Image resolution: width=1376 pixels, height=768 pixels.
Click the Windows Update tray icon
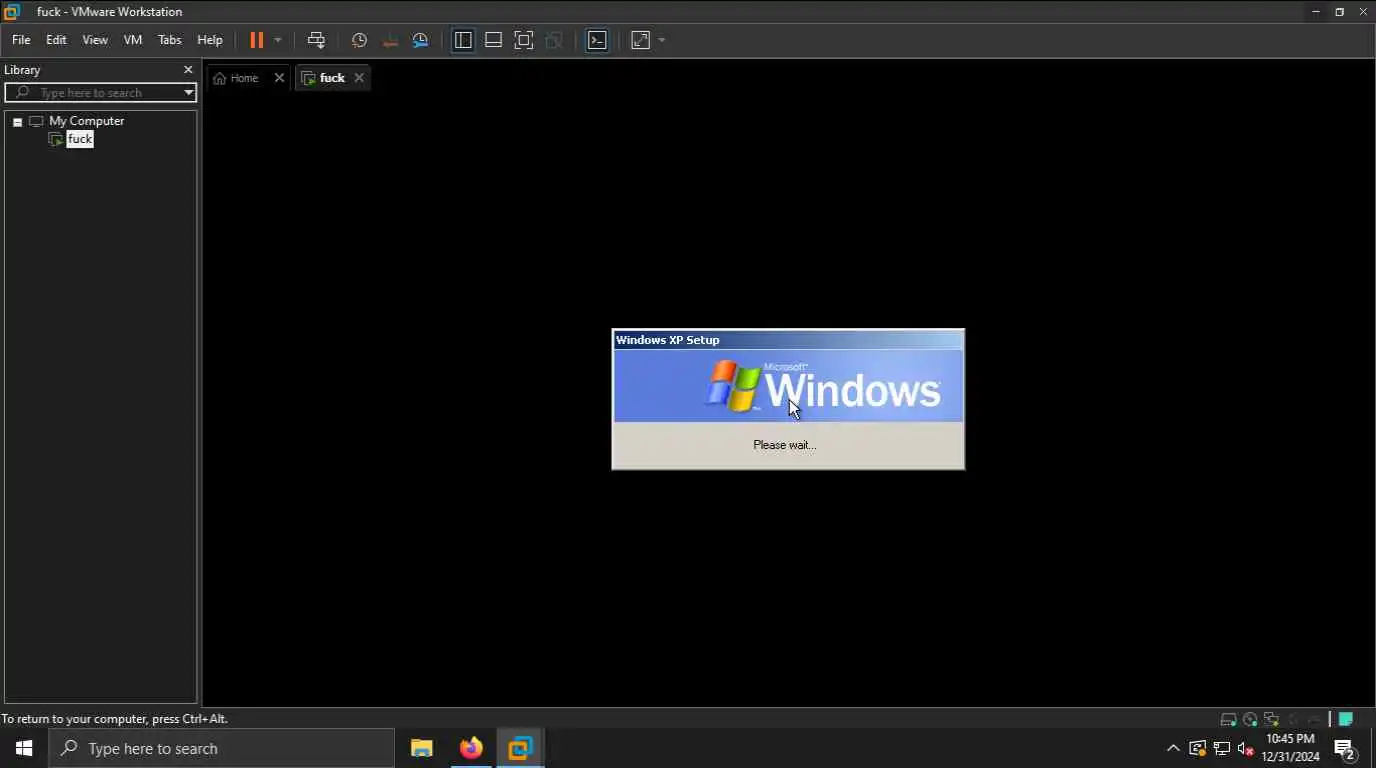pos(1197,748)
